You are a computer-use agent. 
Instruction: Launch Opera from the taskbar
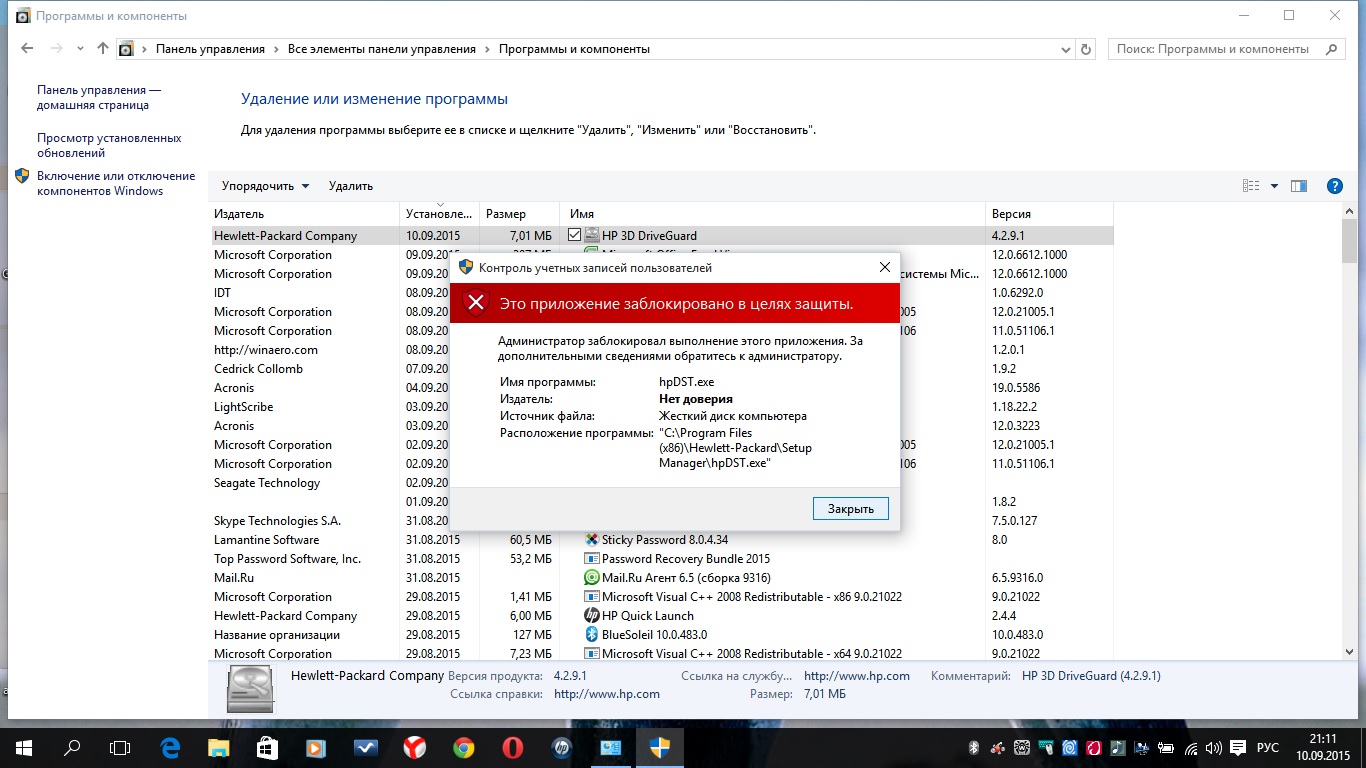(511, 747)
